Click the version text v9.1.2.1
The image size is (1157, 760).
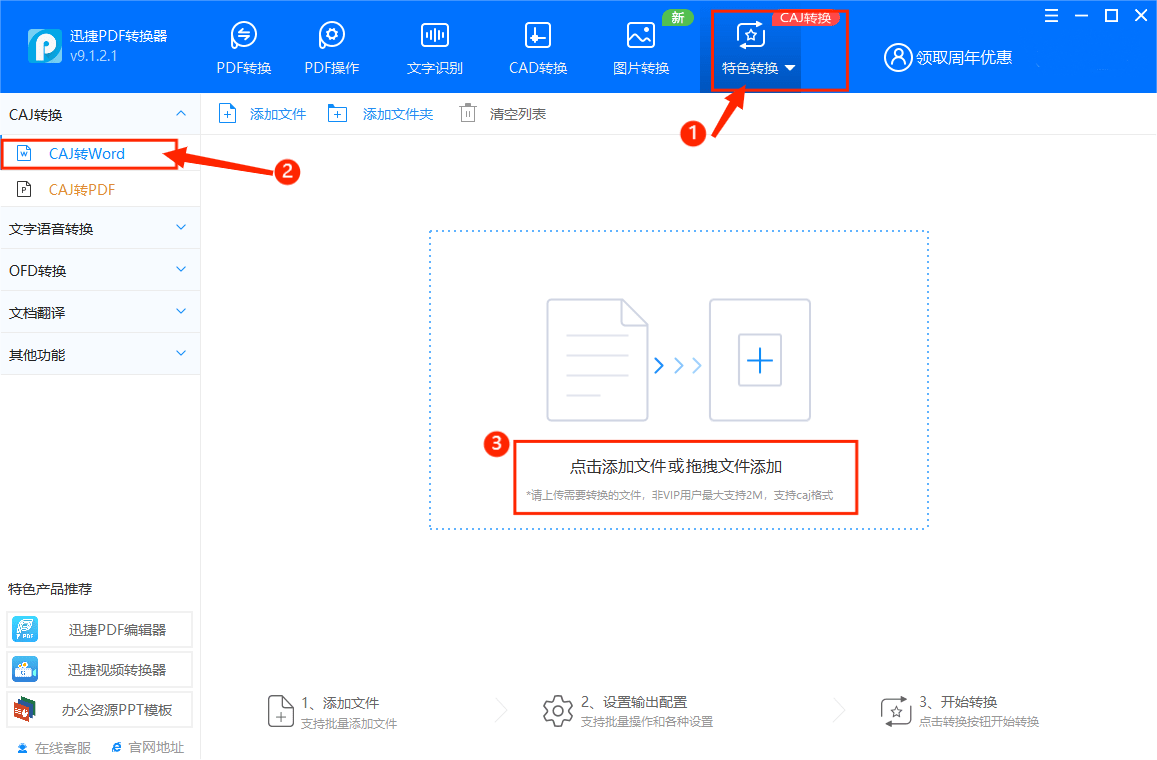[x=94, y=55]
